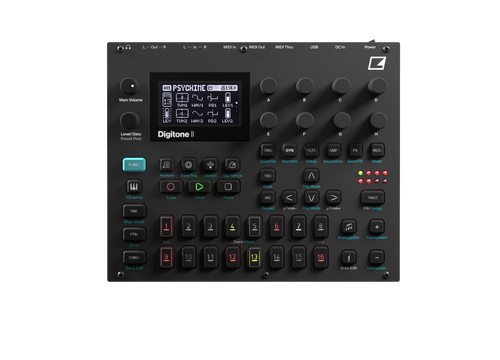The image size is (500, 360).
Task: Open the SYN Machine parameter page
Action: pyautogui.click(x=289, y=150)
